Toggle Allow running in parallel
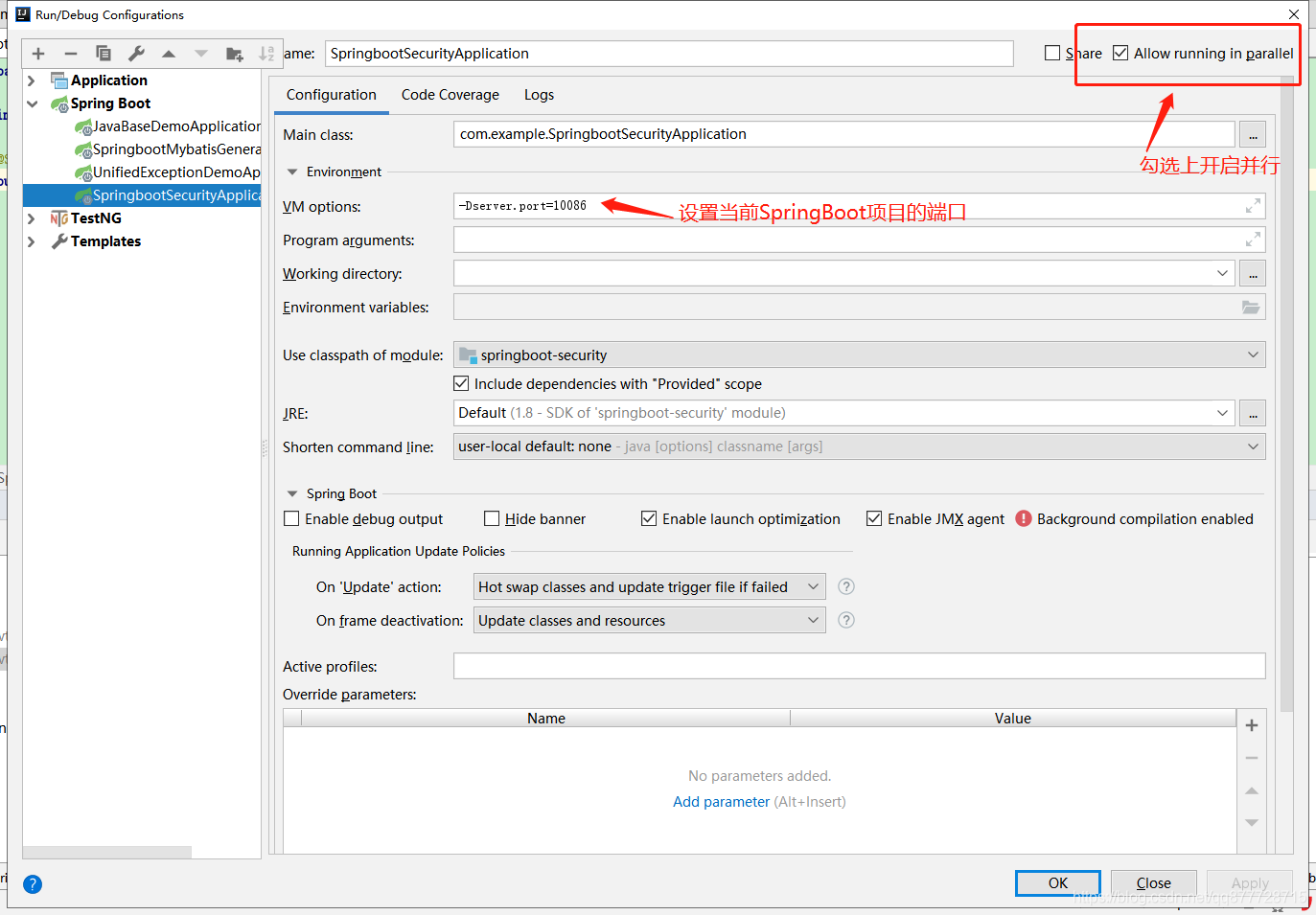1316x915 pixels. [x=1120, y=53]
